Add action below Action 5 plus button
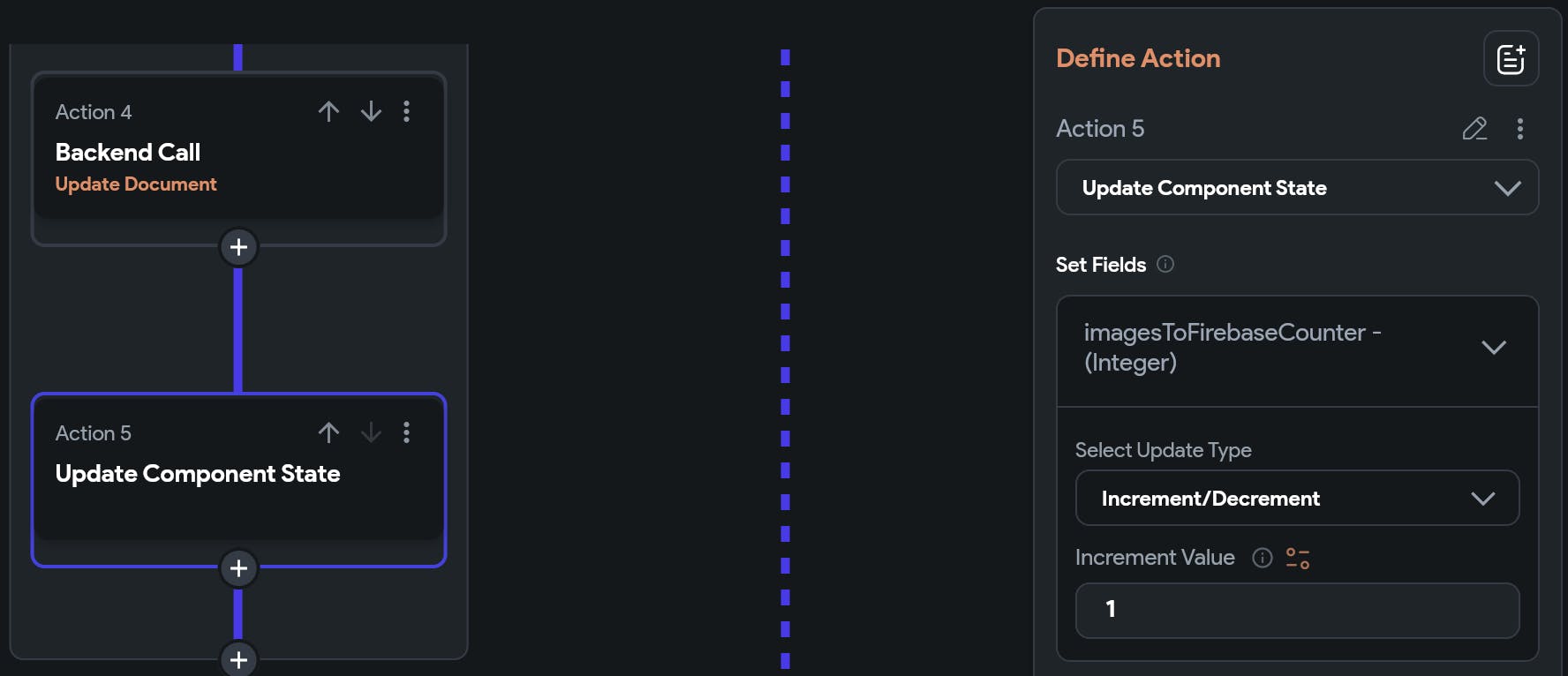The image size is (1568, 676). pyautogui.click(x=238, y=568)
